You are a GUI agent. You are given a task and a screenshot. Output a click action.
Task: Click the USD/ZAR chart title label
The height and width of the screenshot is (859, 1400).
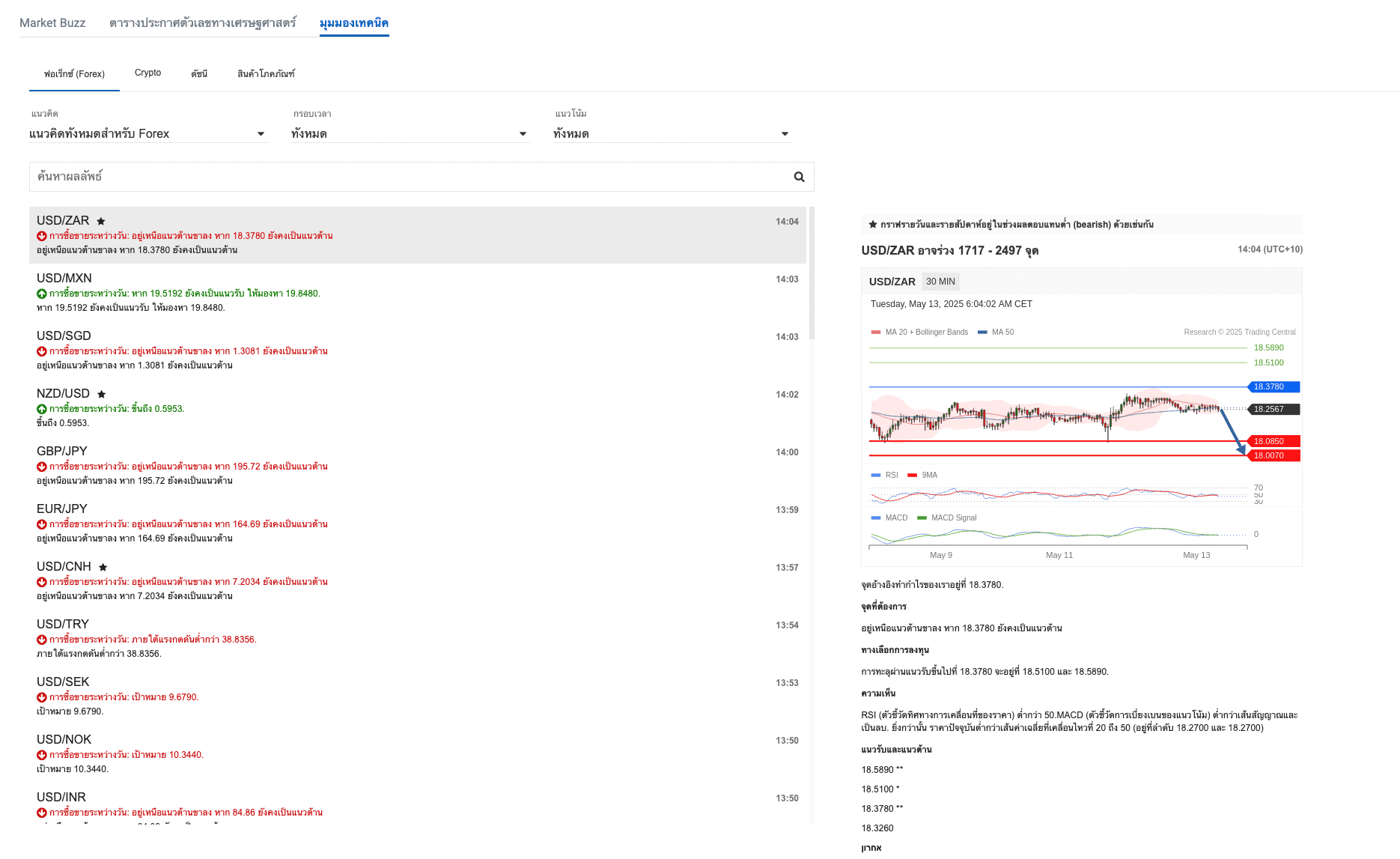892,282
